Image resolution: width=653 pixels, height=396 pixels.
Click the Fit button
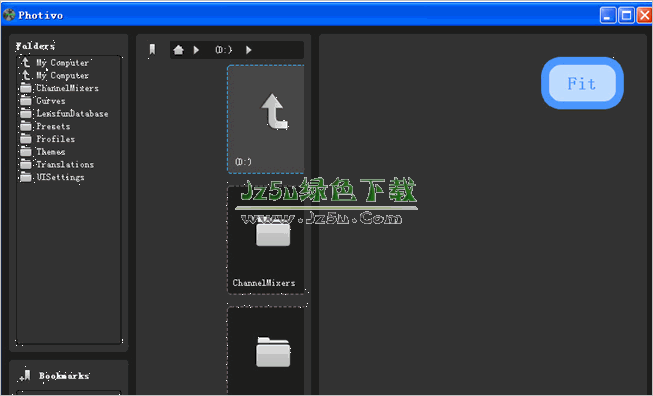[x=582, y=83]
